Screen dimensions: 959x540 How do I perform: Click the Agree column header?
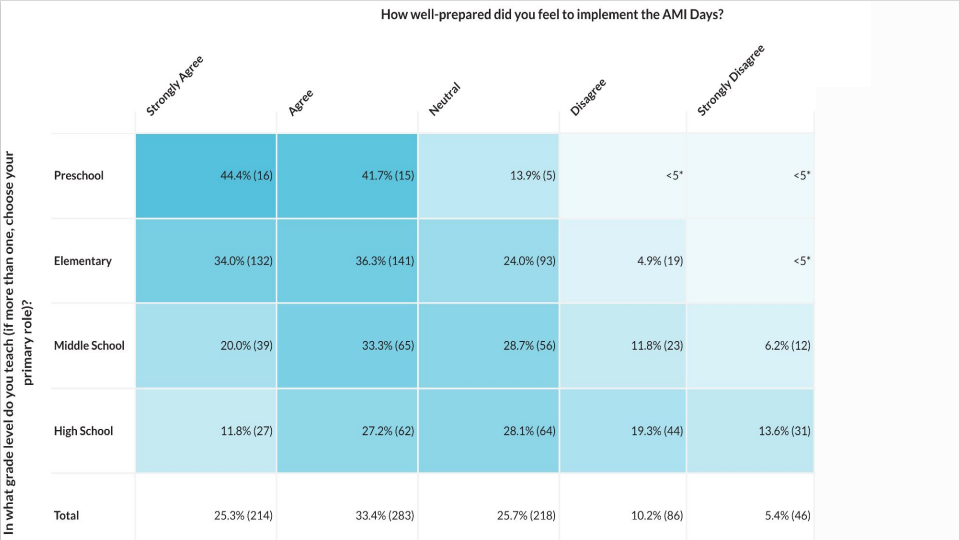301,102
